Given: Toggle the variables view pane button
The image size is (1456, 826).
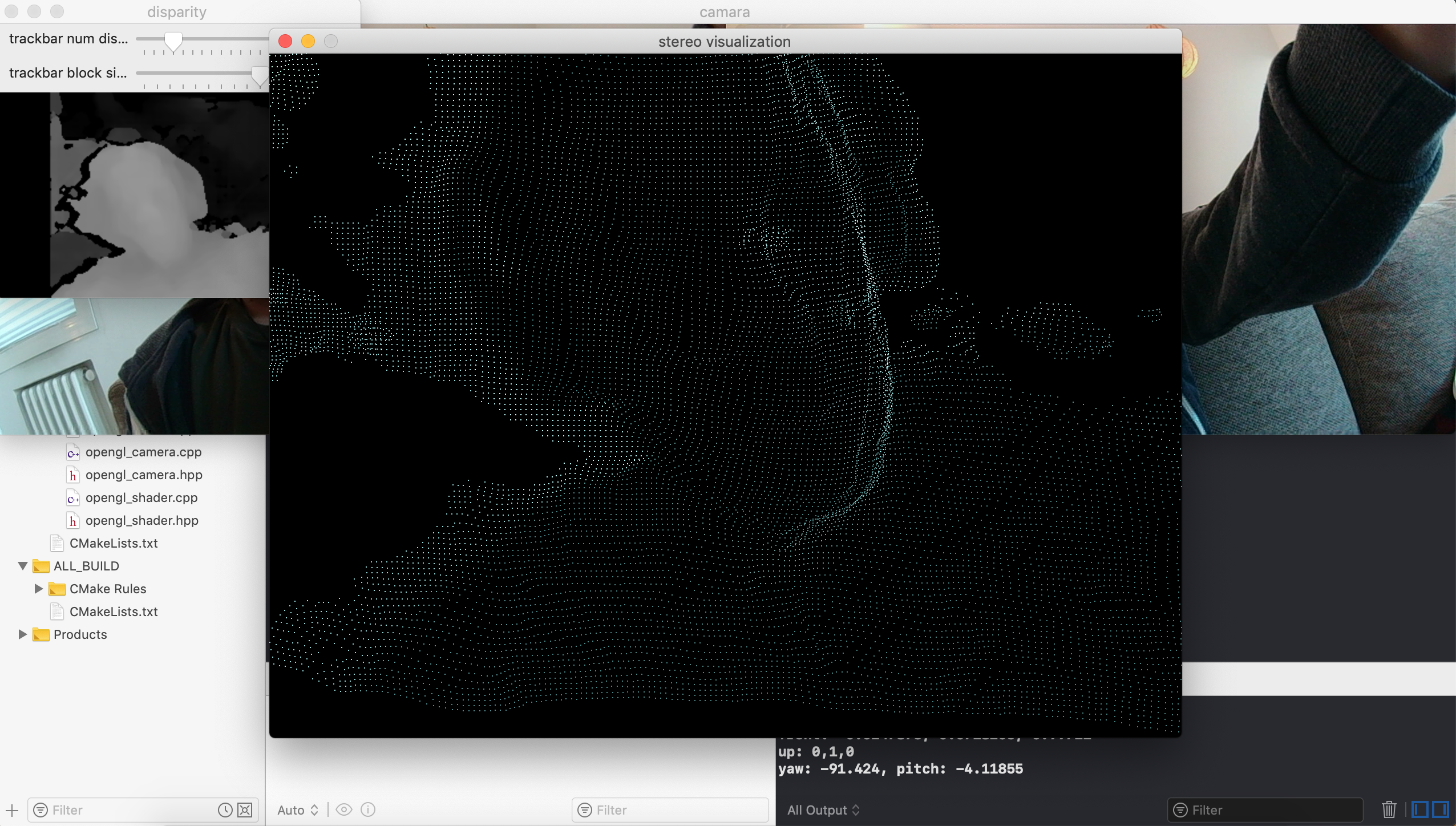Looking at the screenshot, I should point(1421,810).
